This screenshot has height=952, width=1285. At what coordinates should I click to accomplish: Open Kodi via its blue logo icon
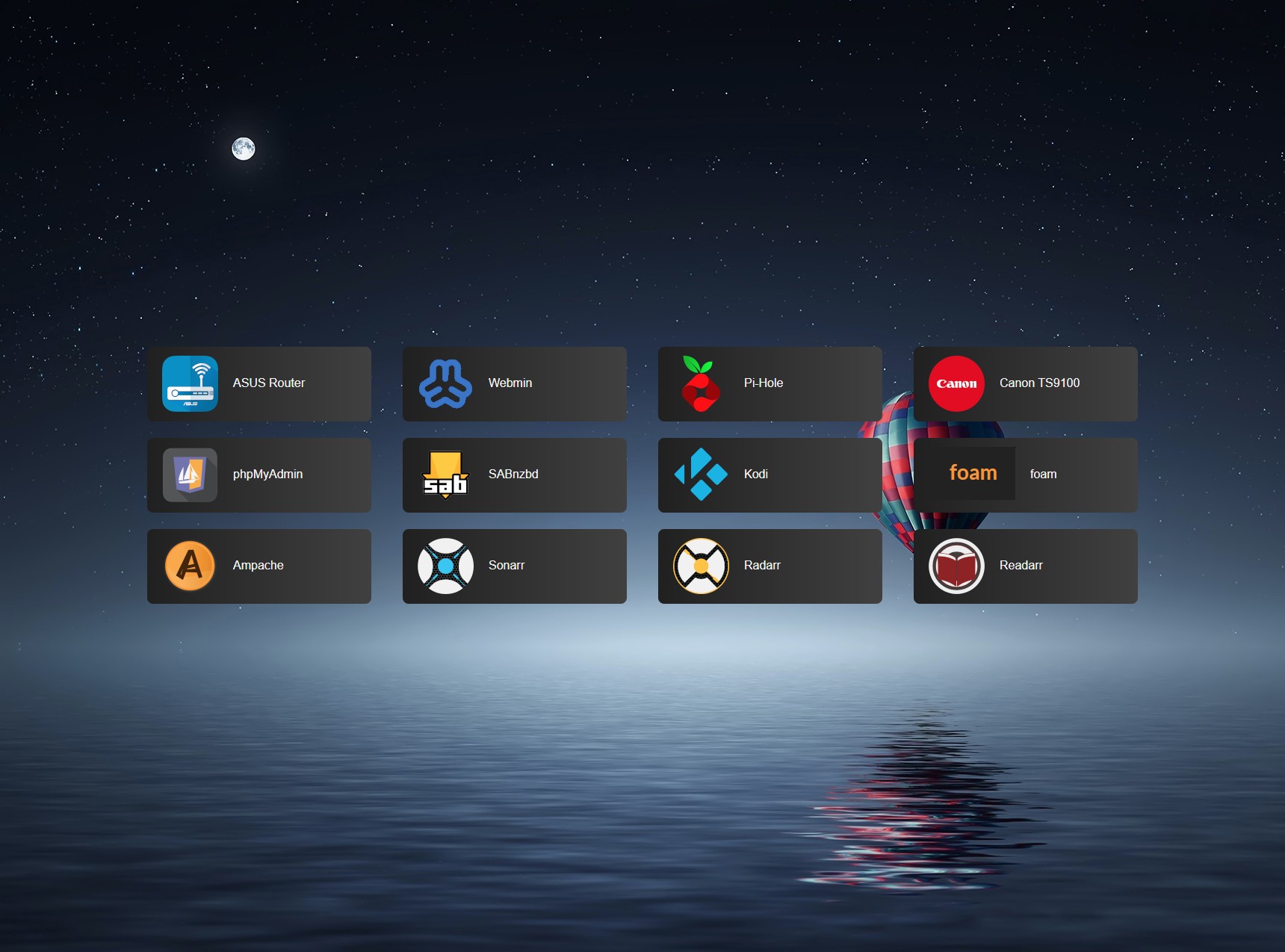(x=701, y=475)
